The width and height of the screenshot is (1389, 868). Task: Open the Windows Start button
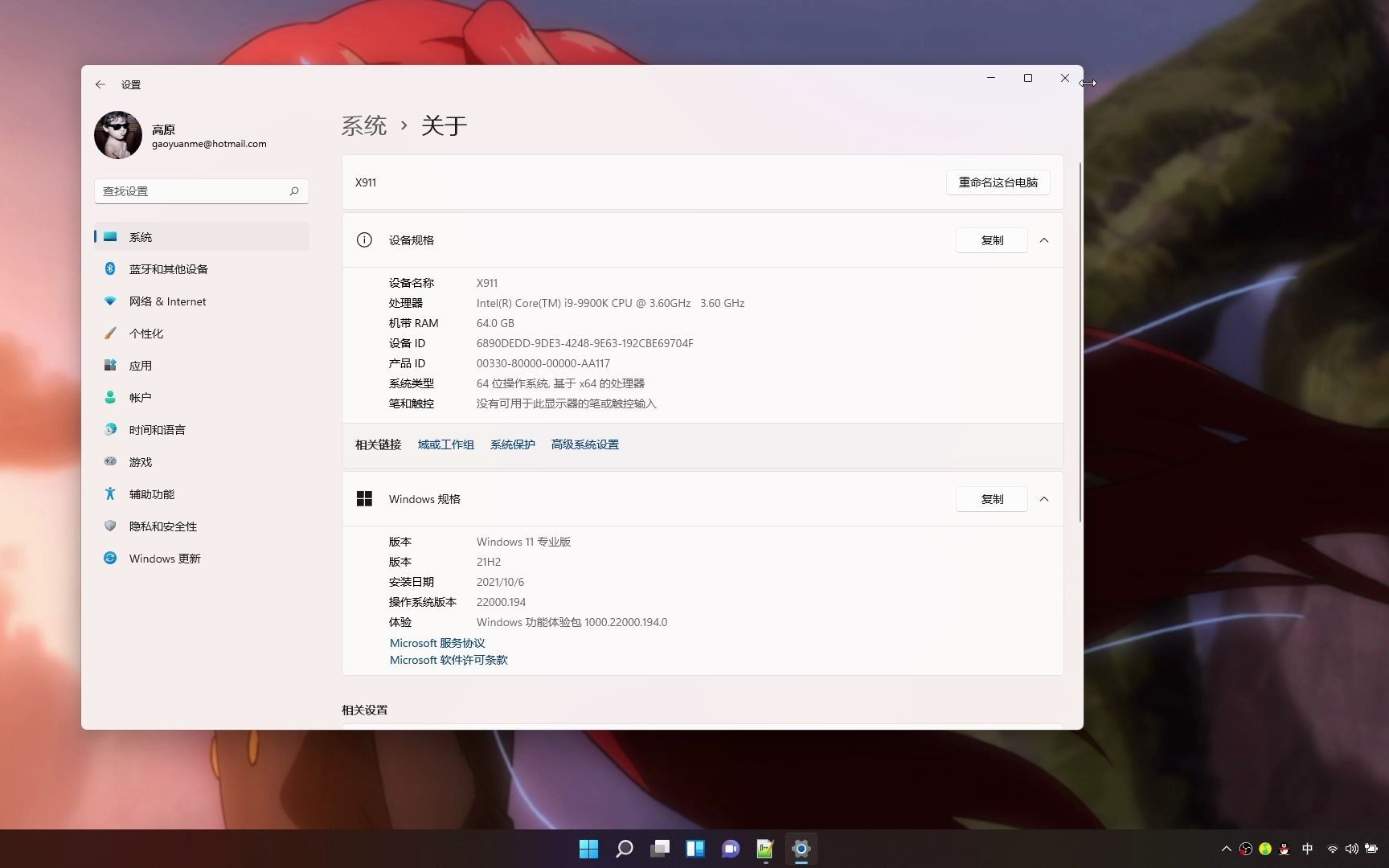(588, 849)
